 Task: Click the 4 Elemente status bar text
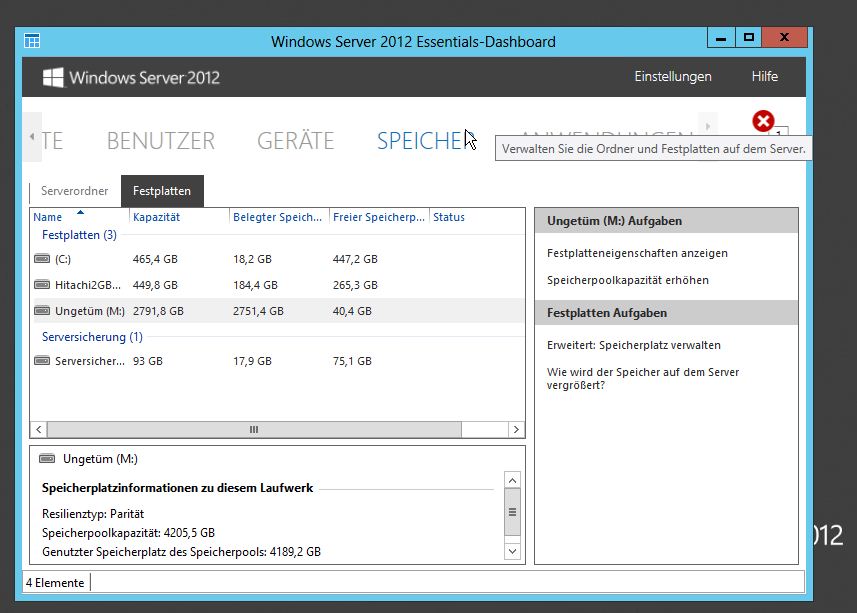(x=55, y=583)
